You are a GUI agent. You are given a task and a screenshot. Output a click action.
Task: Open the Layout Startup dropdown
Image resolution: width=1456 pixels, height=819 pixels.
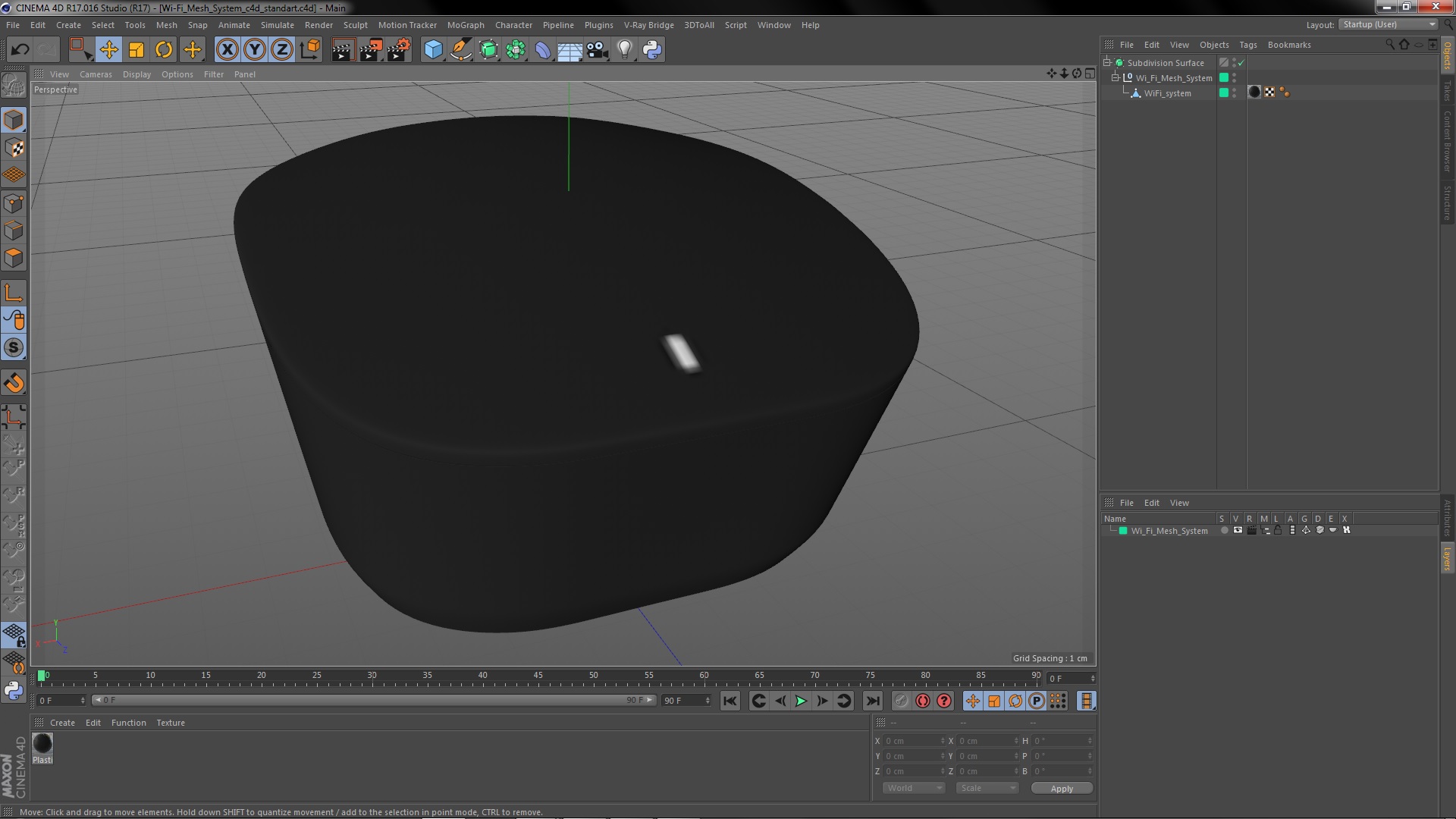click(1389, 24)
